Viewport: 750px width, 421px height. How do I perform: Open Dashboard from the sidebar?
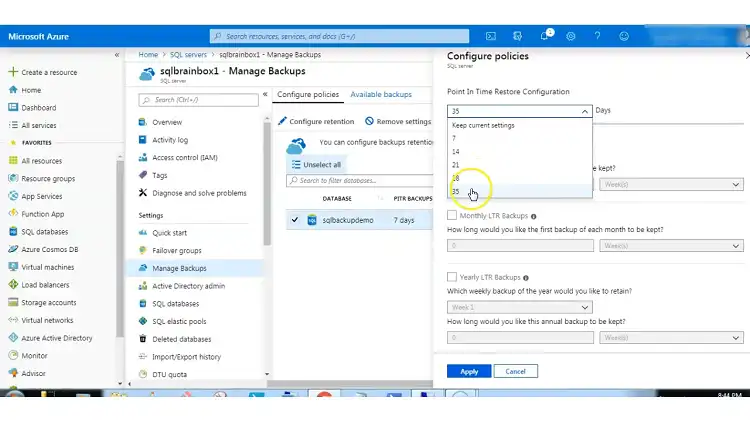[39, 108]
